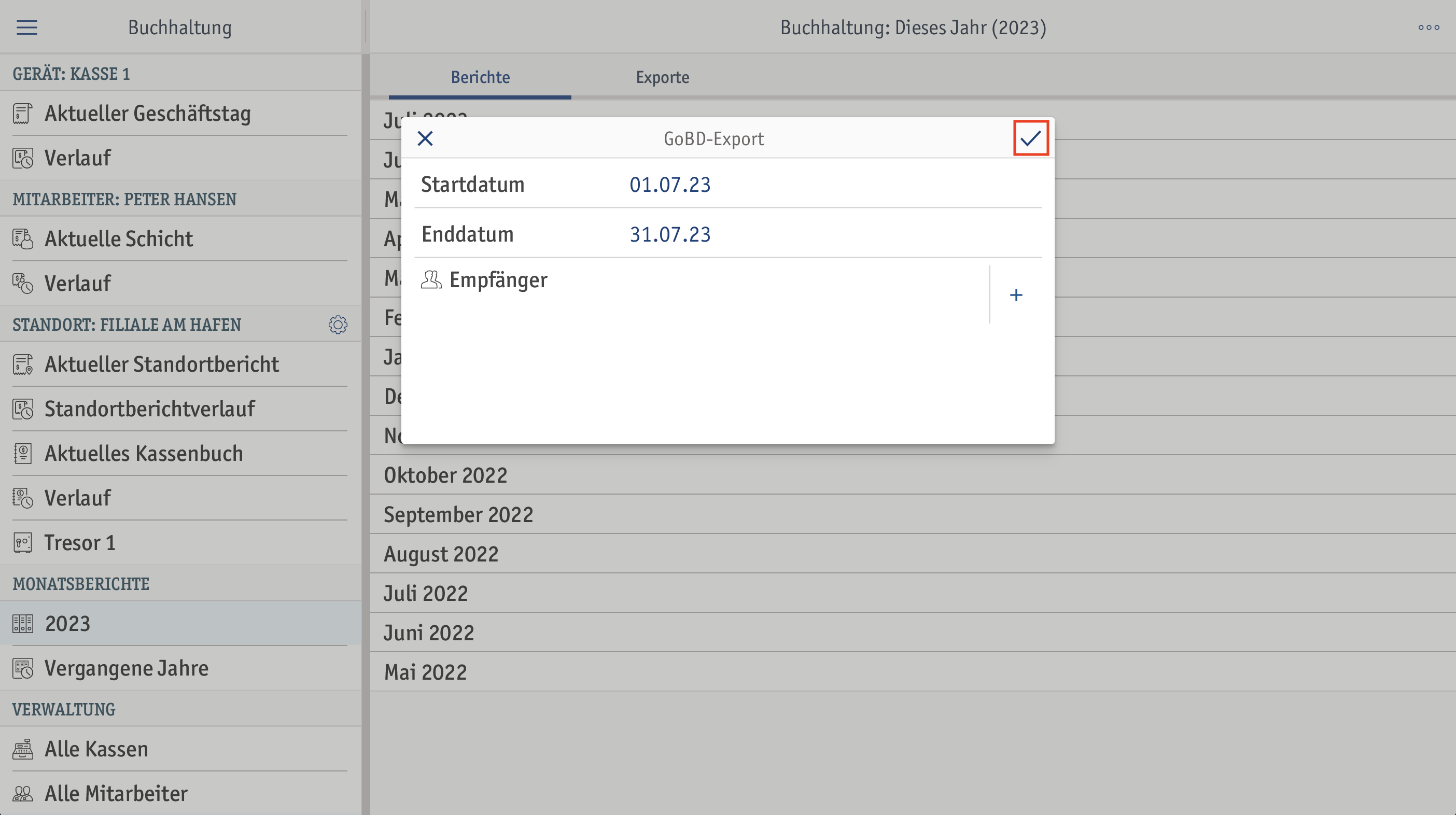
Task: Click Mitarbeiter: Peter Hansen heading
Action: coord(124,199)
